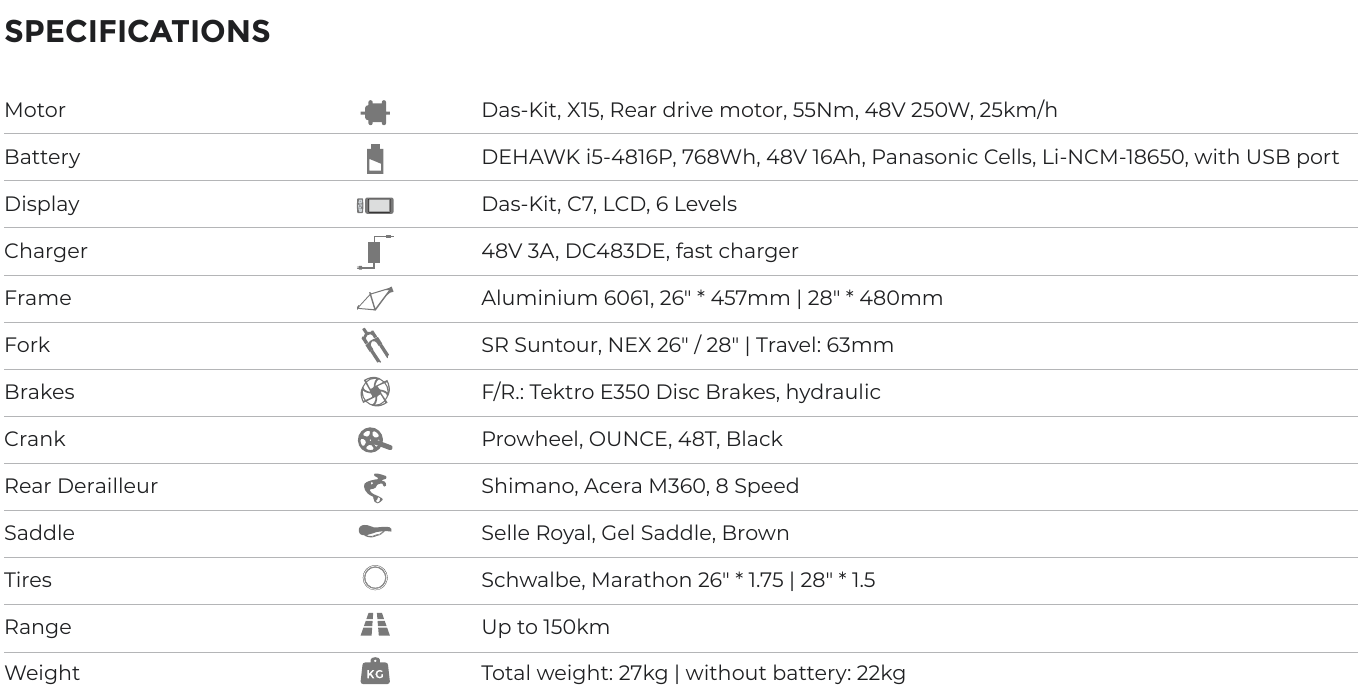Click the SPECIFICATIONS heading
Viewport: 1358px width, 692px height.
pyautogui.click(x=137, y=32)
